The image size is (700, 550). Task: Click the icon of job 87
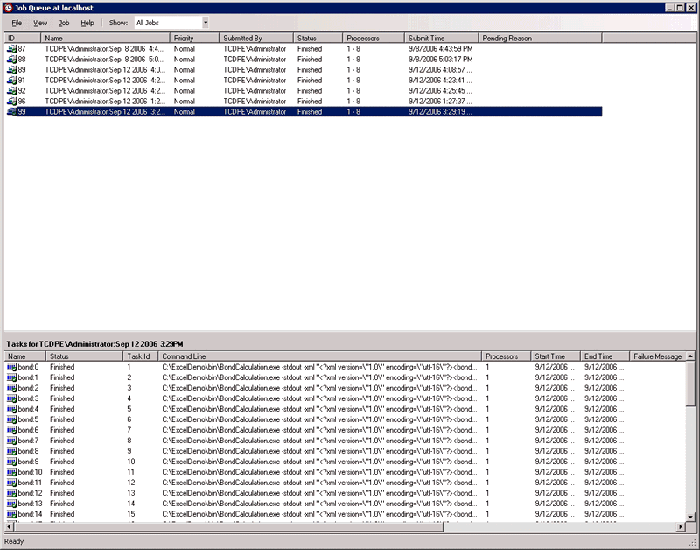click(11, 49)
